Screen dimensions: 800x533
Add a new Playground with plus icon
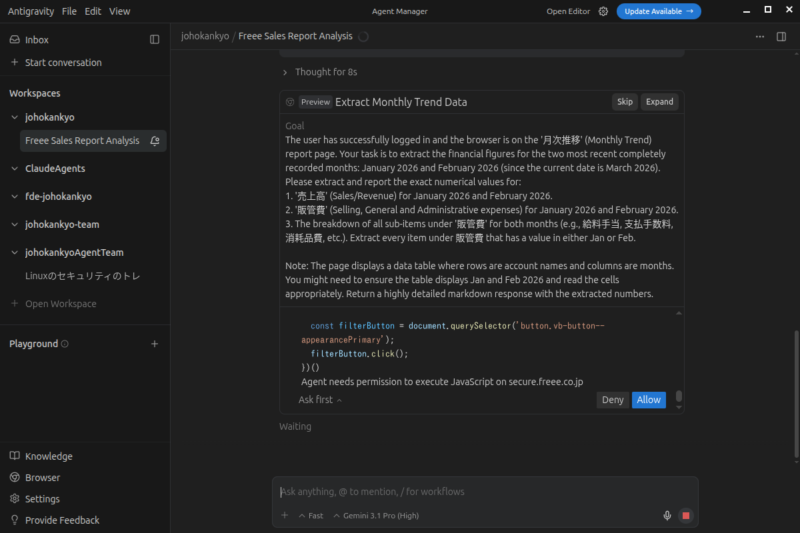point(154,344)
